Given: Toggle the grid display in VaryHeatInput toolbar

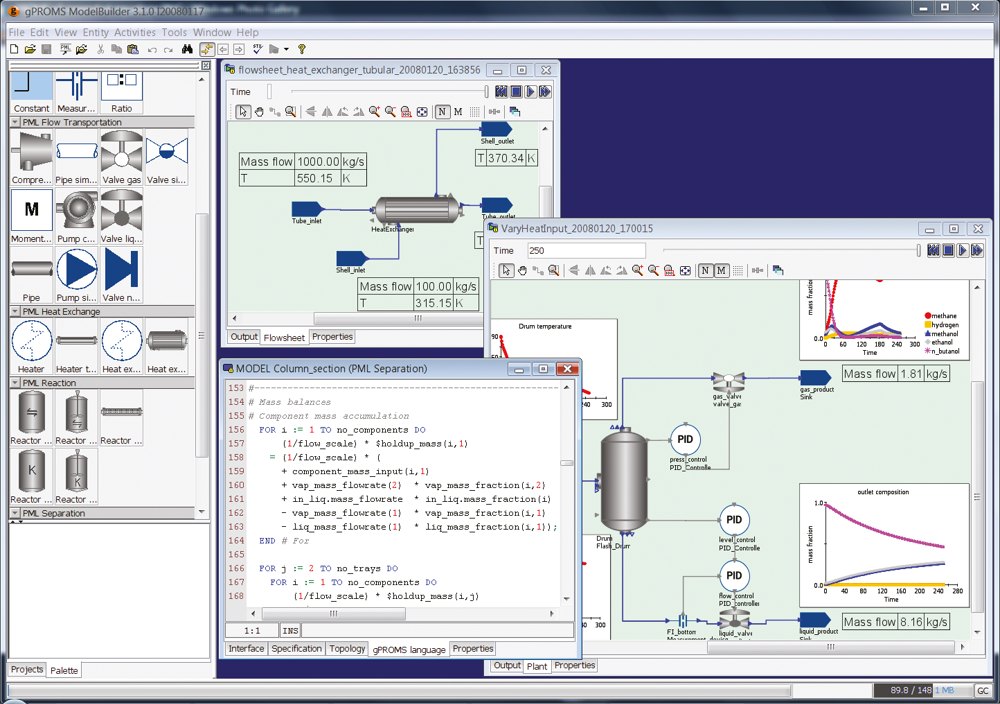Looking at the screenshot, I should (x=738, y=270).
